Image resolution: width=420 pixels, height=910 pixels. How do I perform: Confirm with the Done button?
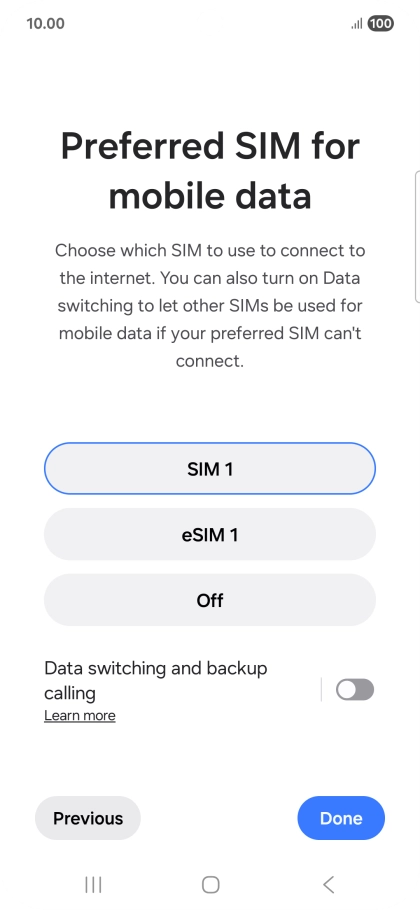click(x=341, y=818)
